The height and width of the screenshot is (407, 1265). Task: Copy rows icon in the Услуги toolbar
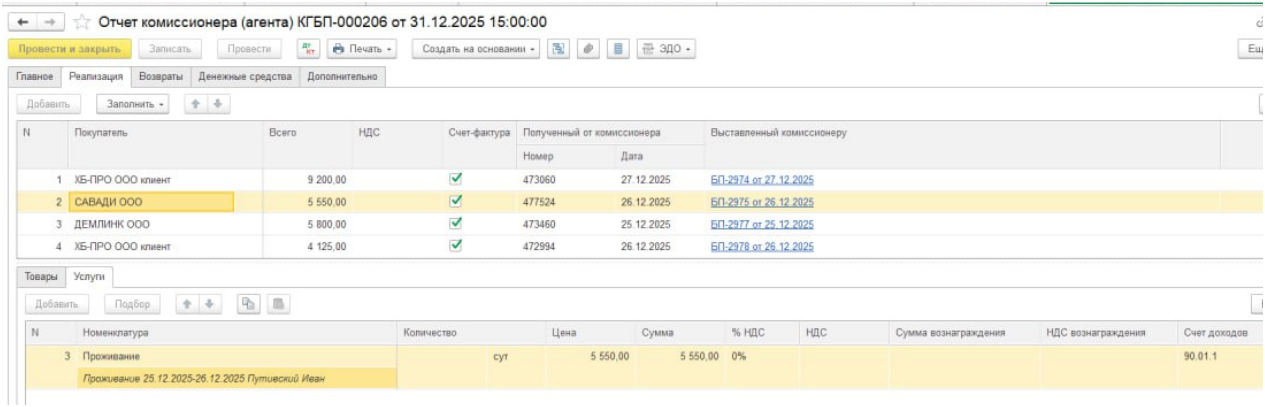pyautogui.click(x=243, y=302)
